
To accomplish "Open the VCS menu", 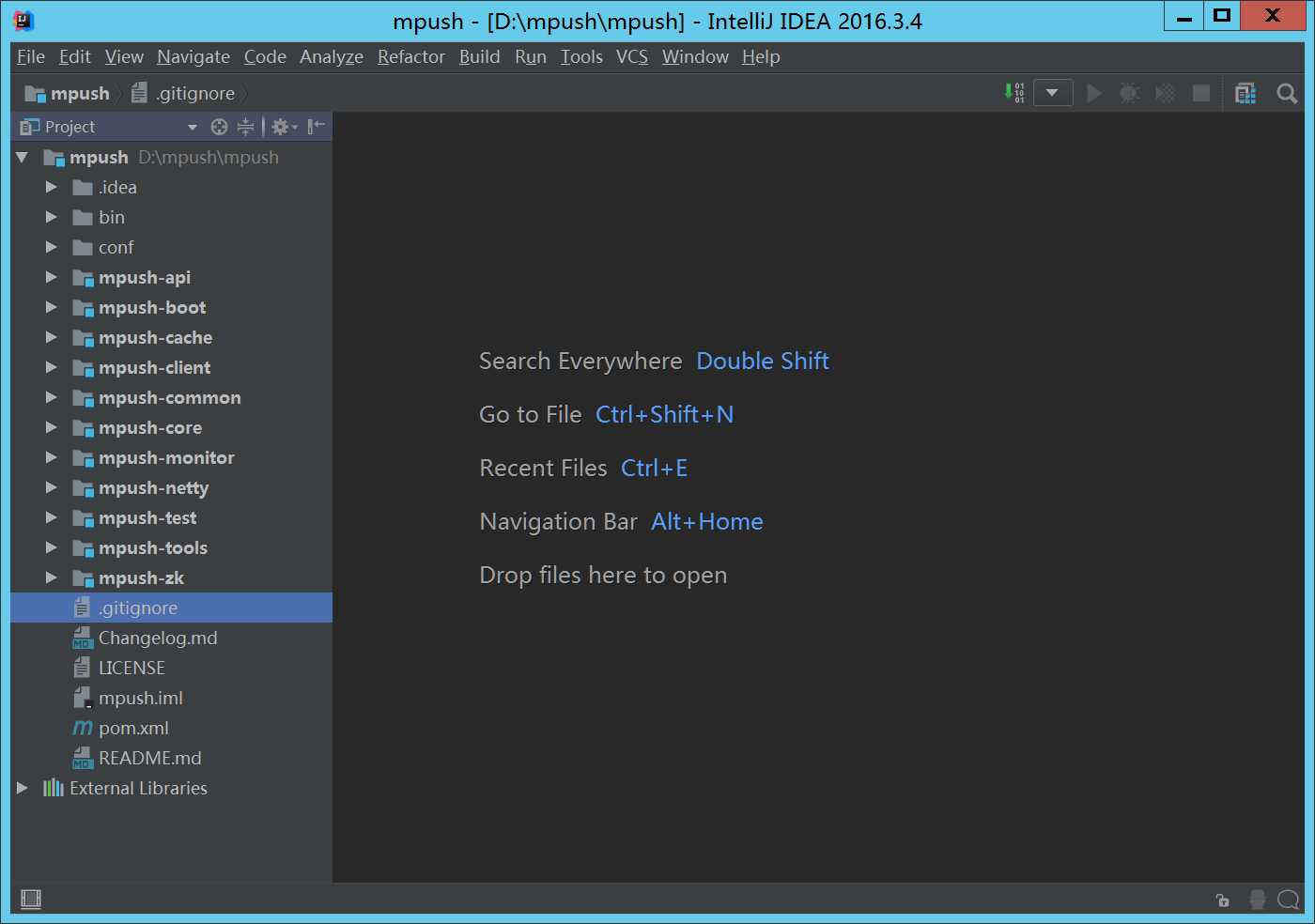I will (x=632, y=56).
